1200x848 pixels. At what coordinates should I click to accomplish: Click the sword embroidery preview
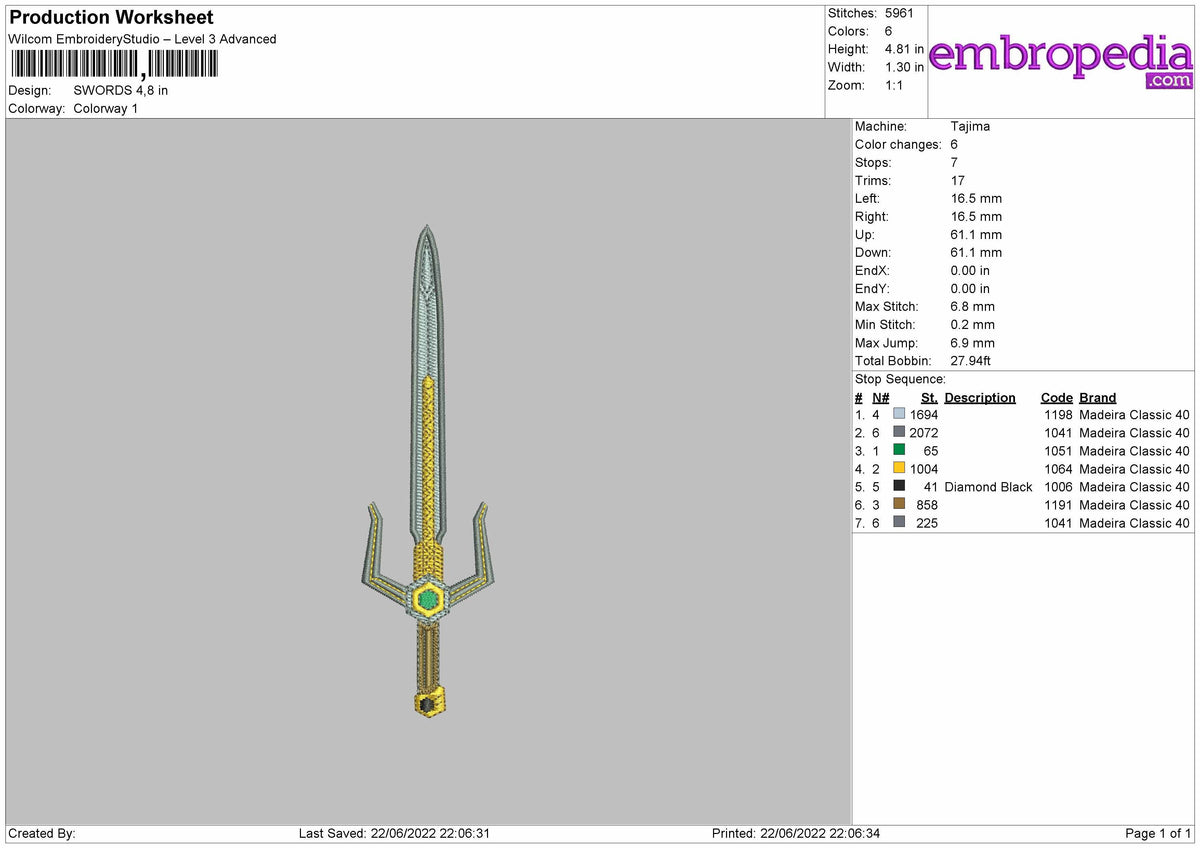[427, 470]
